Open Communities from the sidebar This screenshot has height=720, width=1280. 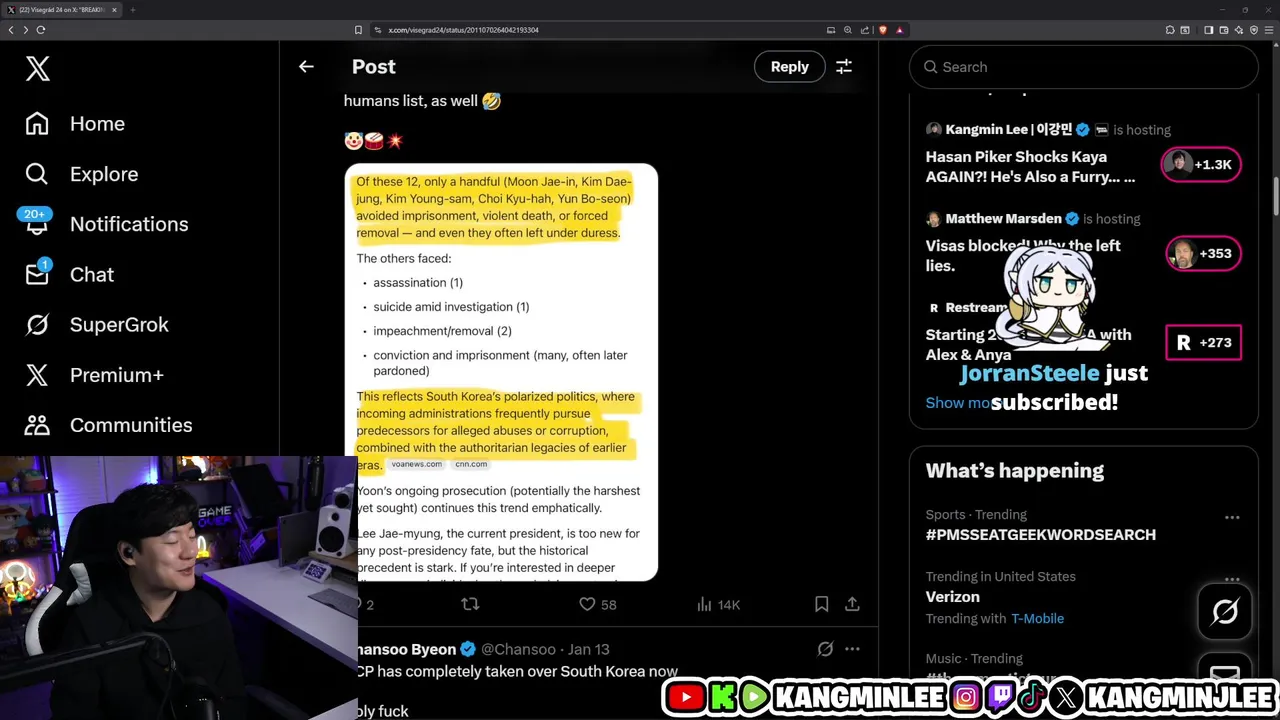coord(108,425)
